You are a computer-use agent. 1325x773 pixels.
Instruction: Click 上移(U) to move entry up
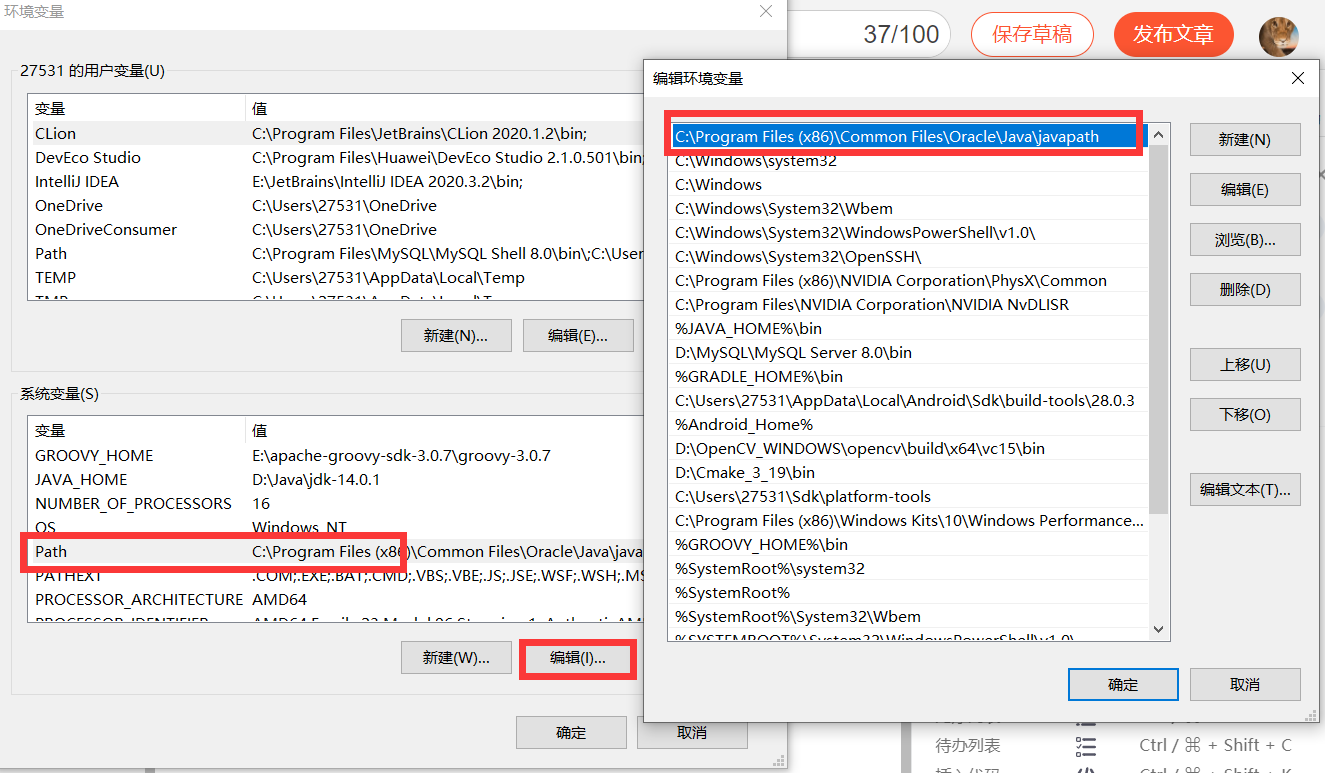[x=1244, y=364]
